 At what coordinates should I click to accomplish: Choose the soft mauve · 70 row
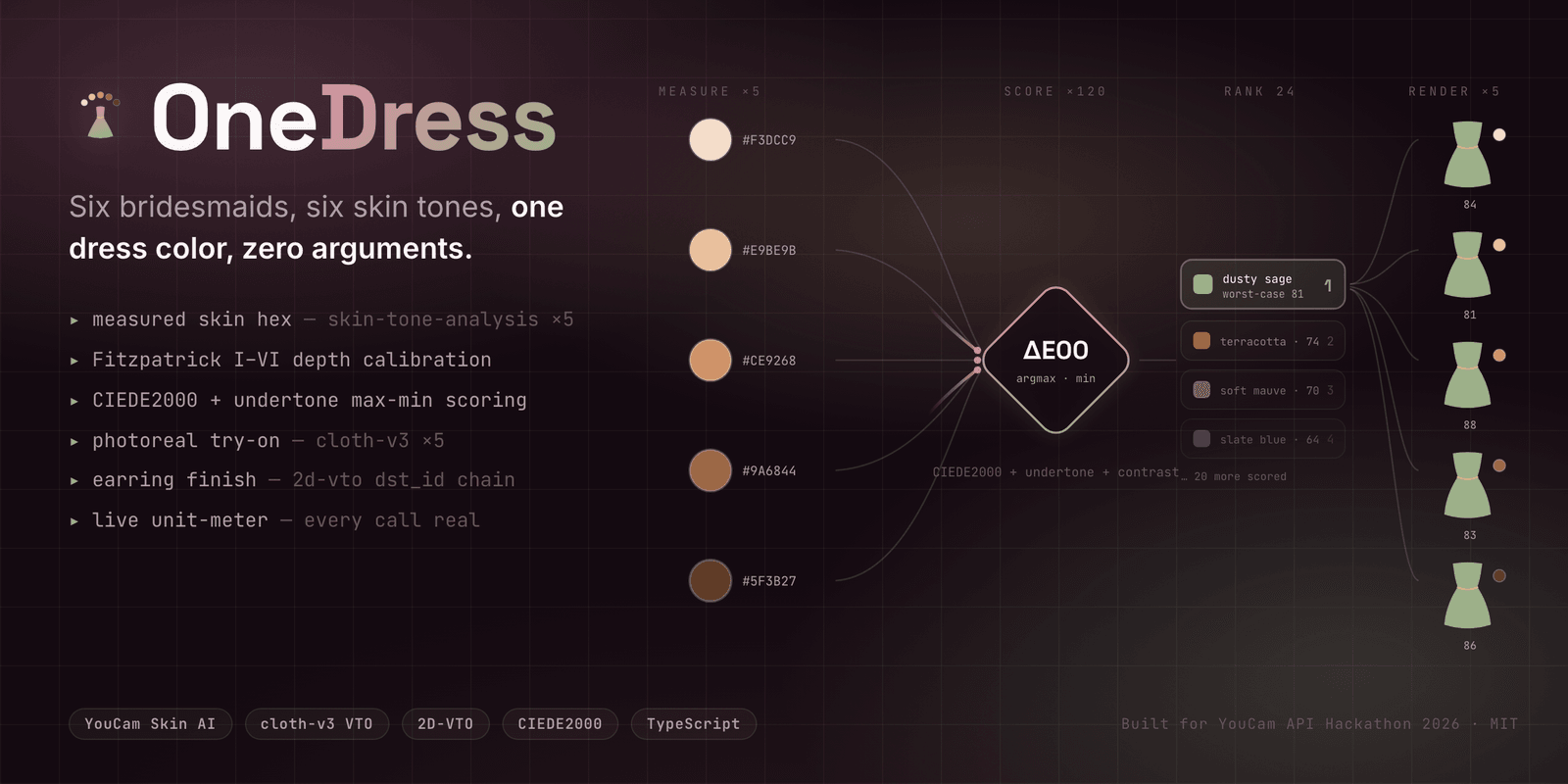1262,390
